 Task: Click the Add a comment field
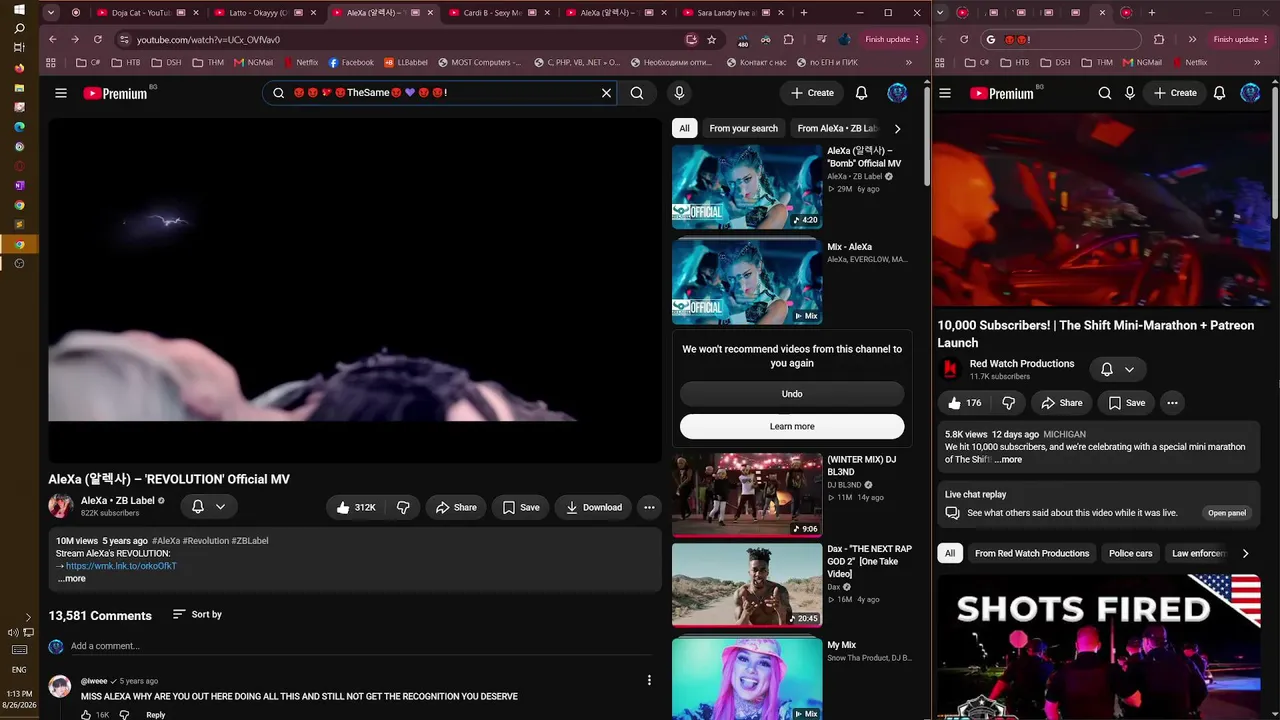tap(360, 646)
